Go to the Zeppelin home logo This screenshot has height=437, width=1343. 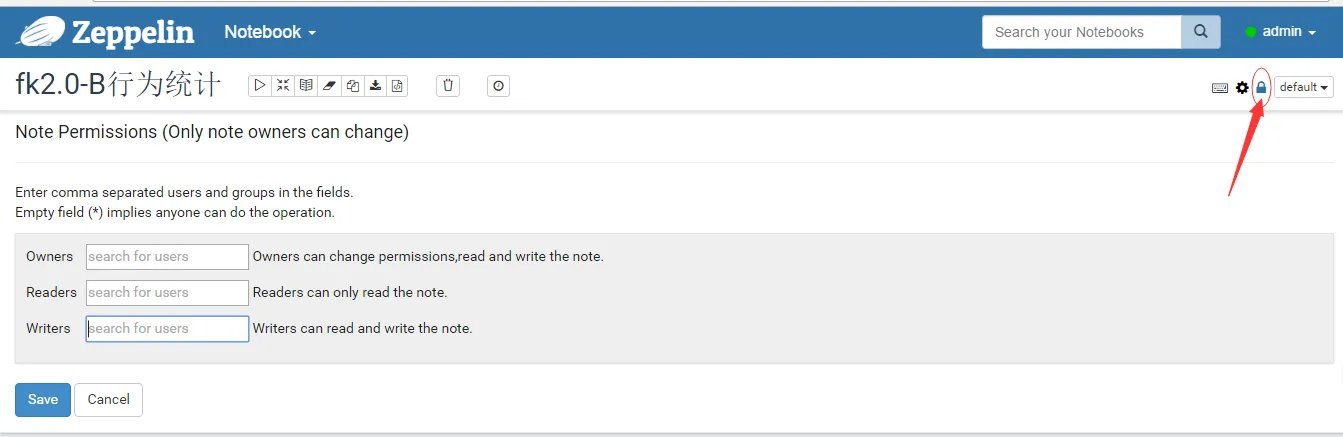[x=106, y=32]
